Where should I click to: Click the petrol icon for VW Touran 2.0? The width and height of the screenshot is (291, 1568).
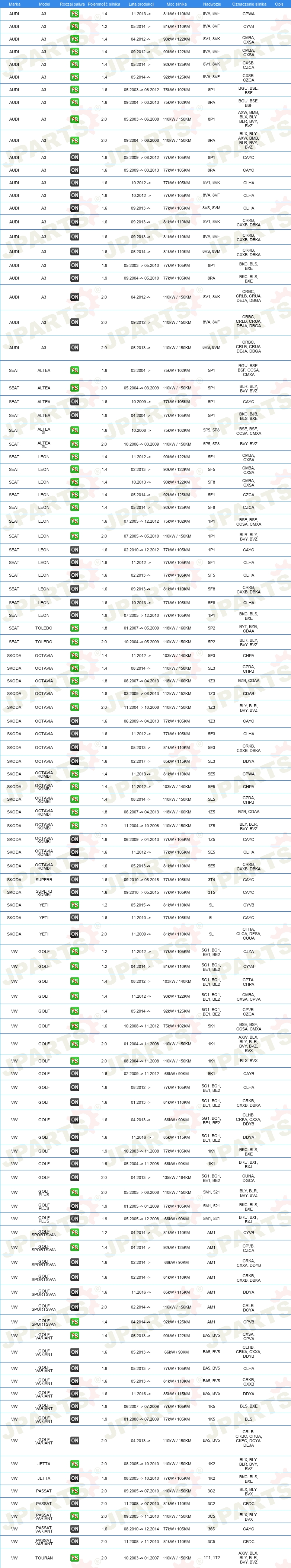tap(74, 1558)
